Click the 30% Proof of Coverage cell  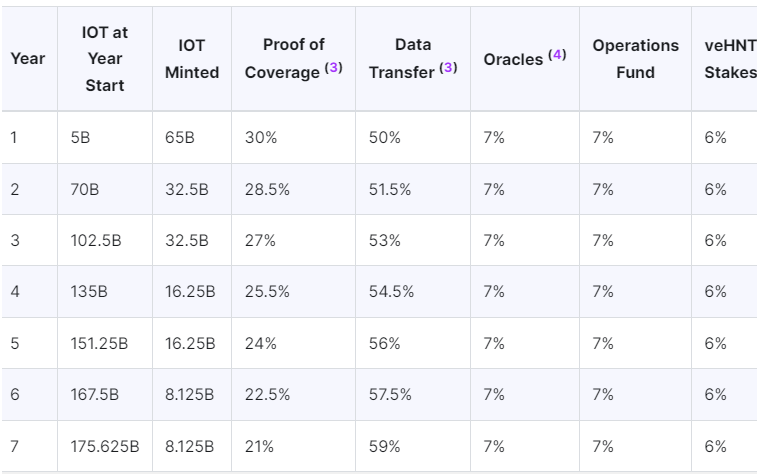(260, 138)
